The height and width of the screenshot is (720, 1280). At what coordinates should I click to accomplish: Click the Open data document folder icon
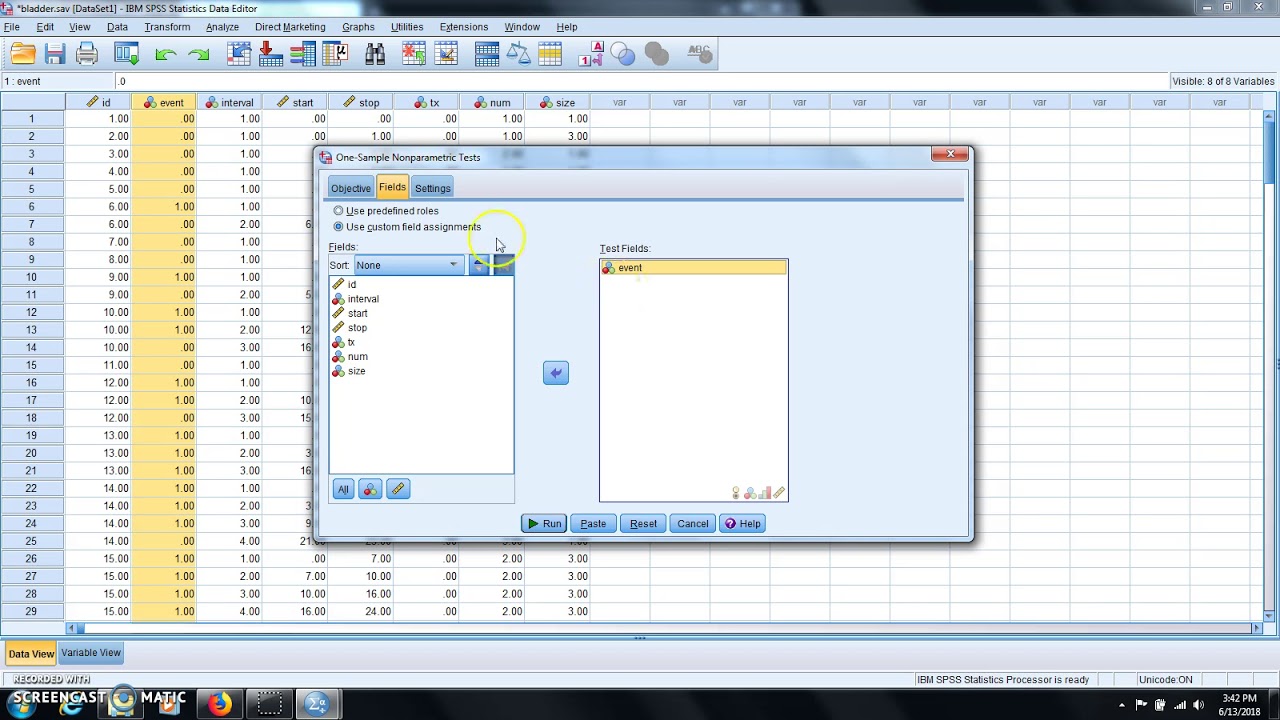coord(23,54)
